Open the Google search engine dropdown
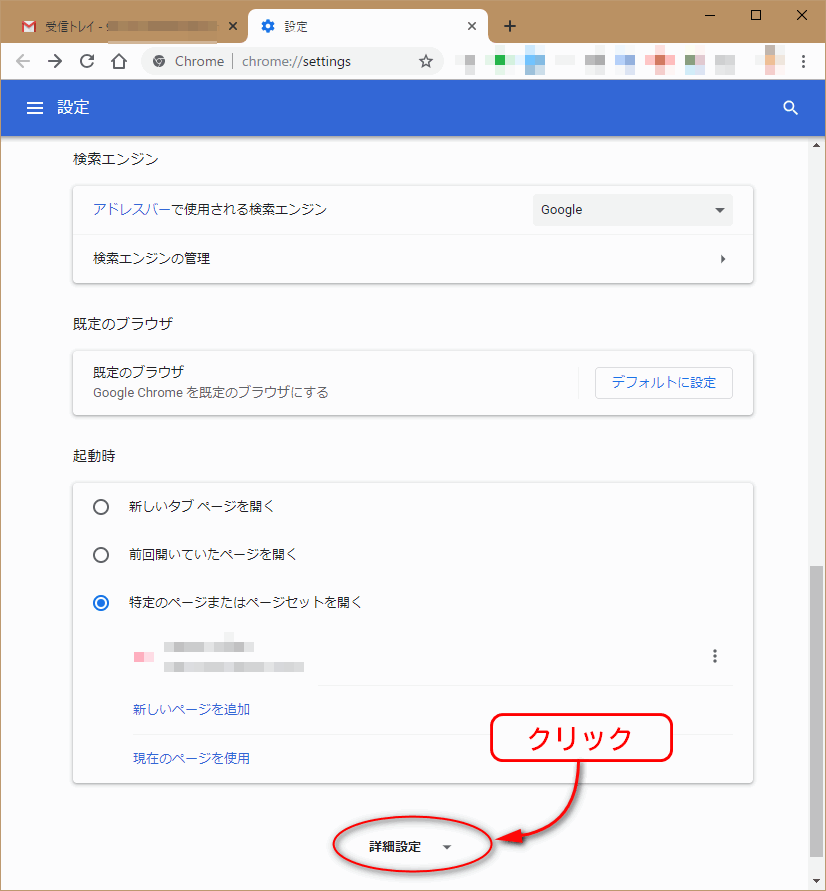Image resolution: width=826 pixels, height=891 pixels. pos(632,210)
